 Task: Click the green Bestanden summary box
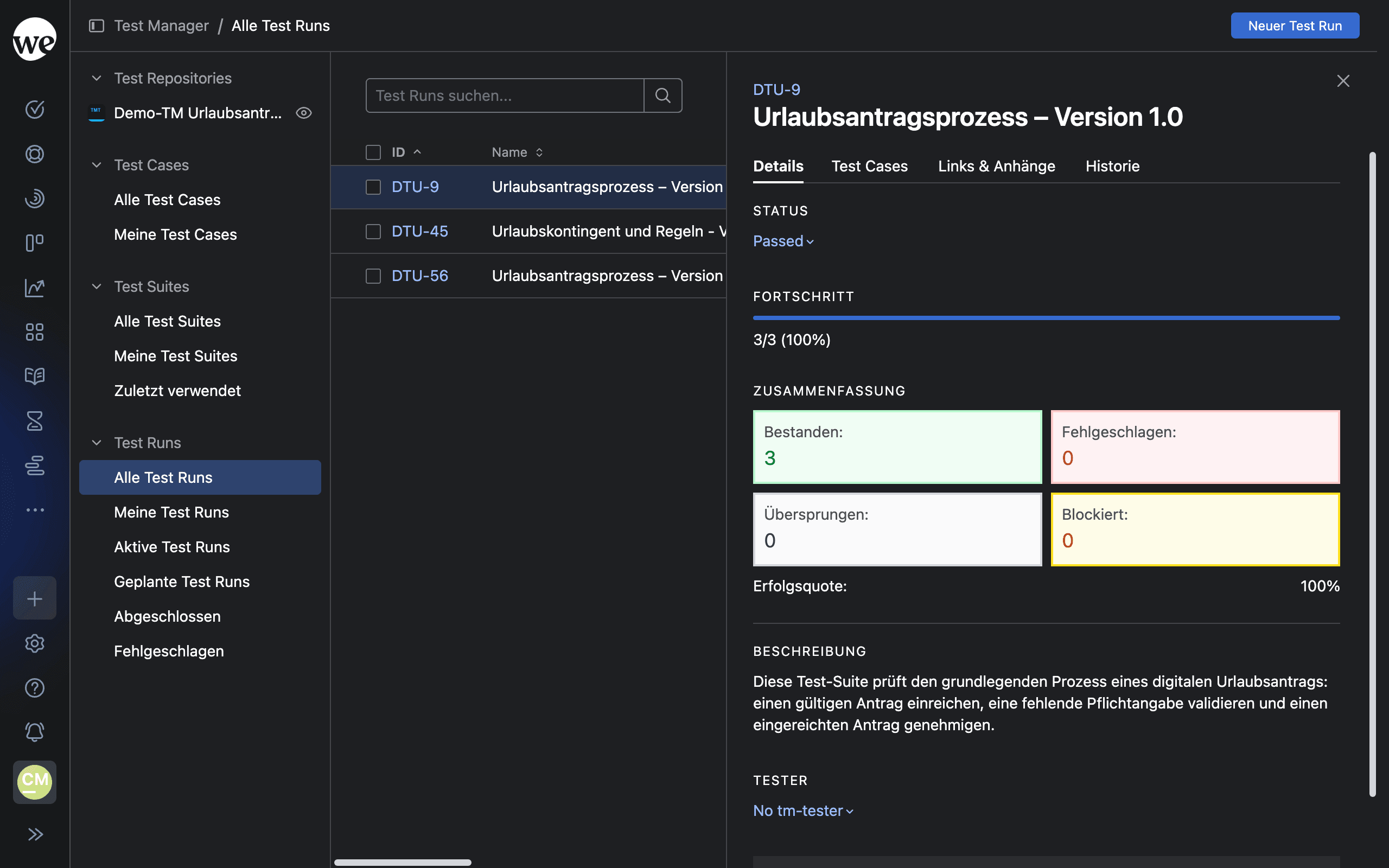(x=897, y=446)
